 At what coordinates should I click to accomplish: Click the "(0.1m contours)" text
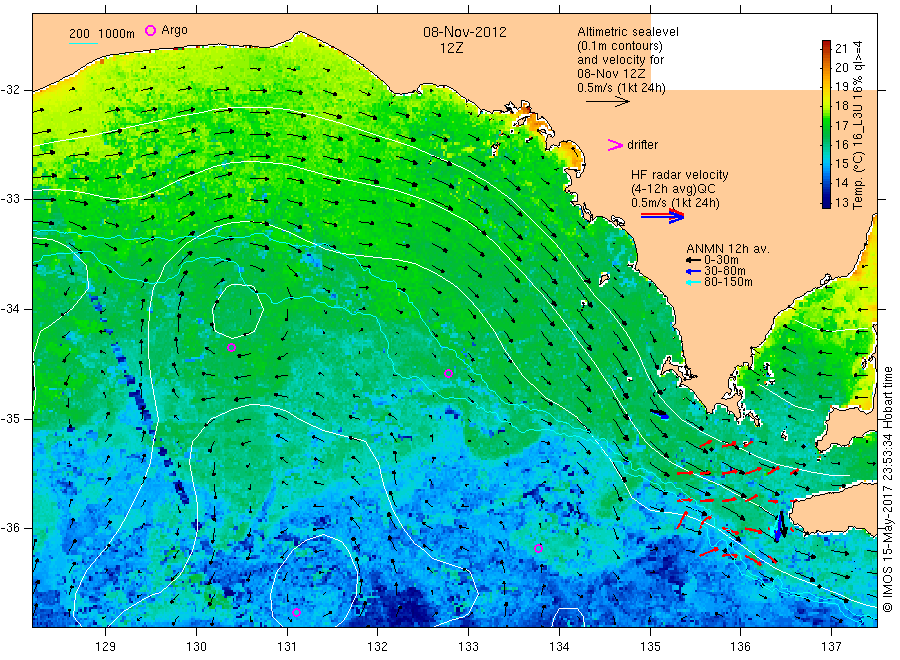point(620,46)
